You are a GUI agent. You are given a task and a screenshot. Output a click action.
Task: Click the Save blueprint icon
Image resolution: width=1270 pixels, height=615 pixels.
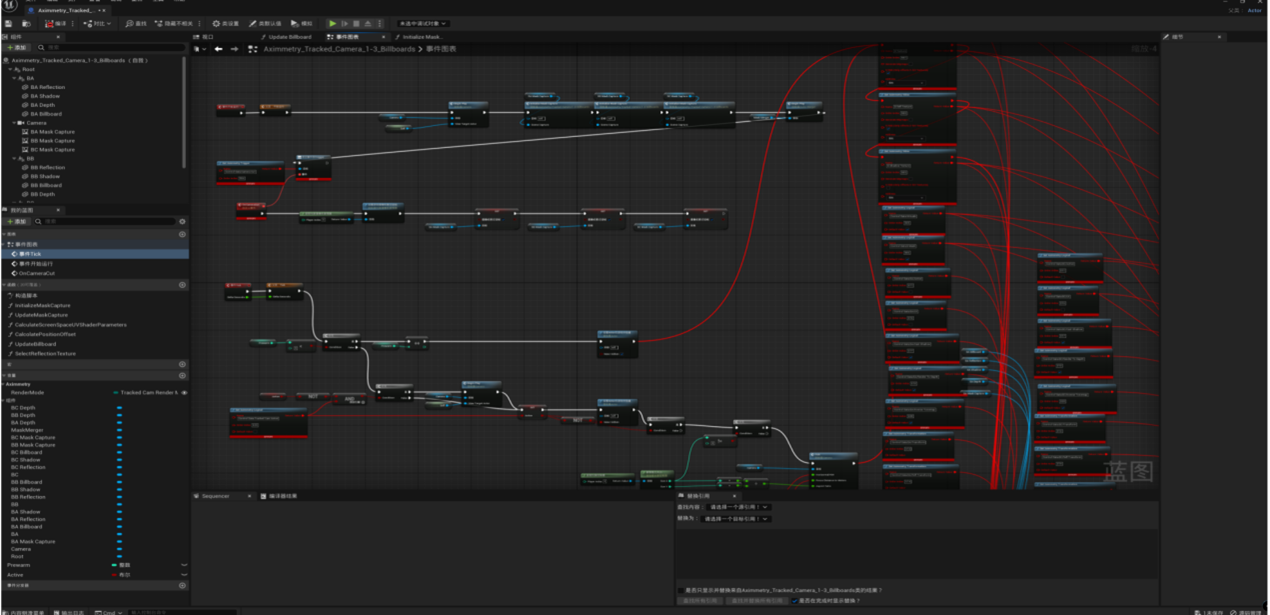[x=9, y=23]
